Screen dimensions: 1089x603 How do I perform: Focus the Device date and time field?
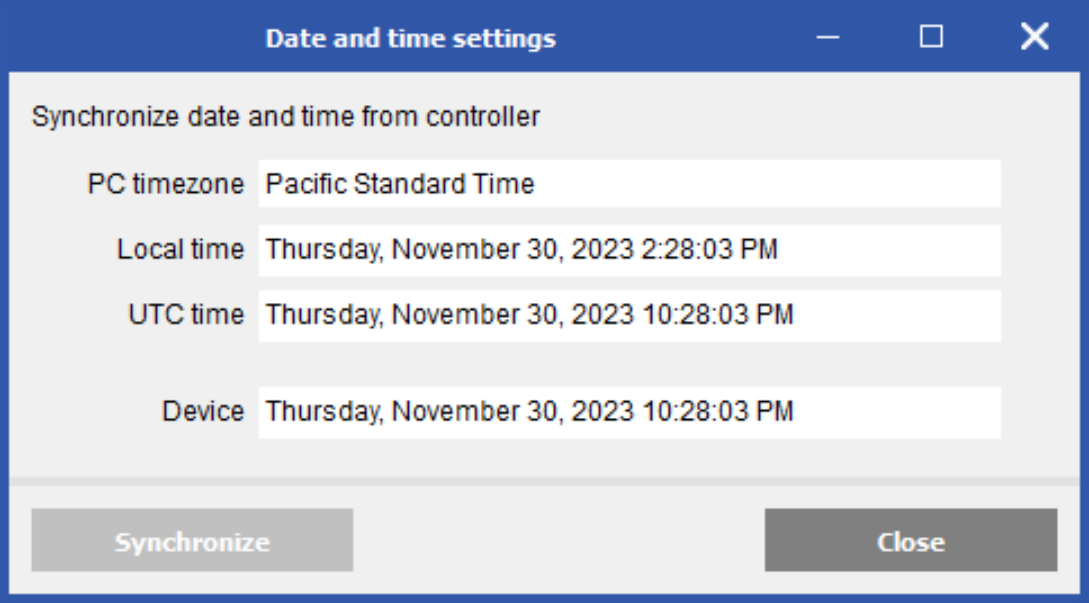[629, 411]
